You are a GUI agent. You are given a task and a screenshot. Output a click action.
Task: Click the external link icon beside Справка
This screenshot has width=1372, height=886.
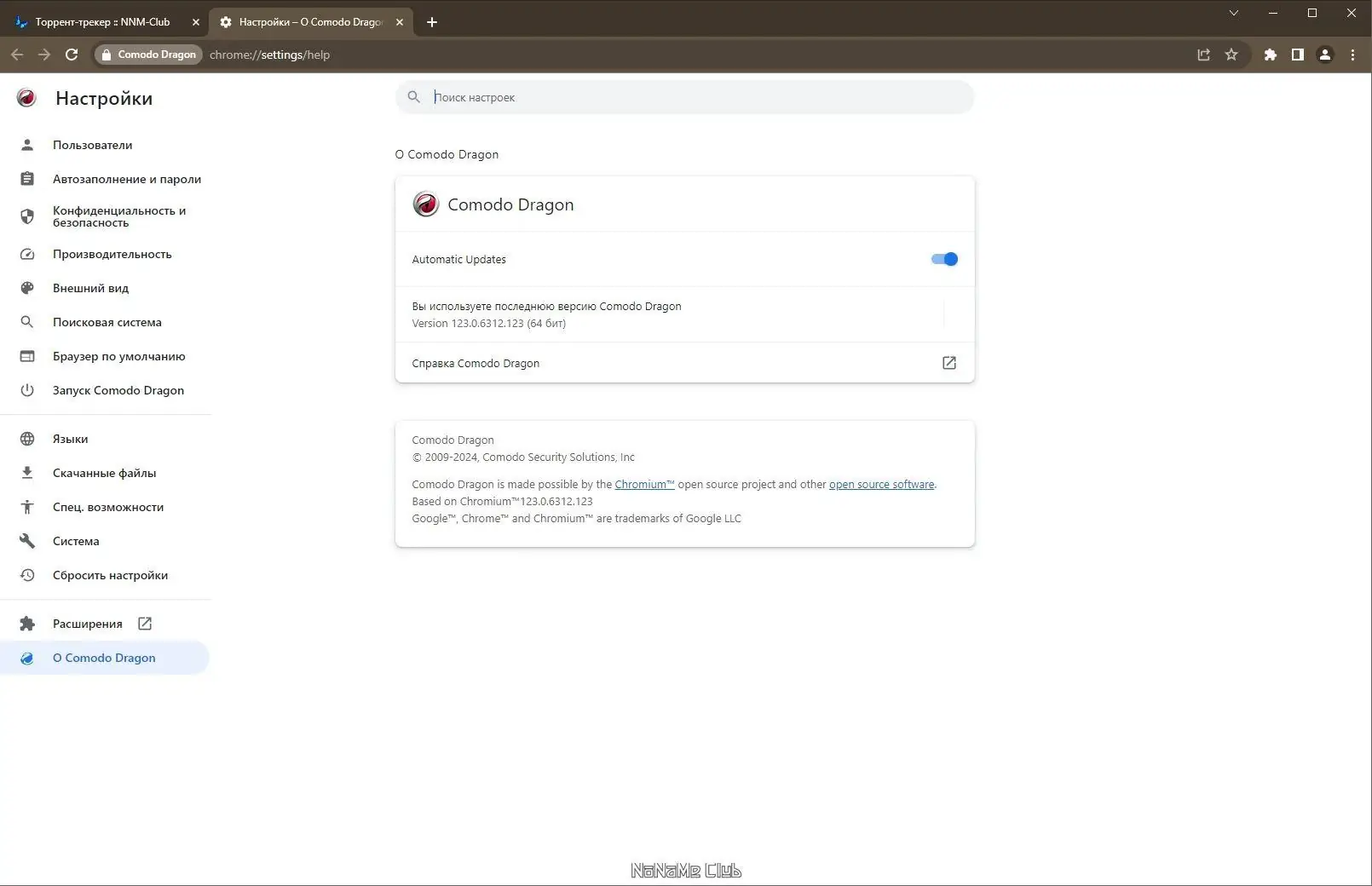[x=949, y=363]
